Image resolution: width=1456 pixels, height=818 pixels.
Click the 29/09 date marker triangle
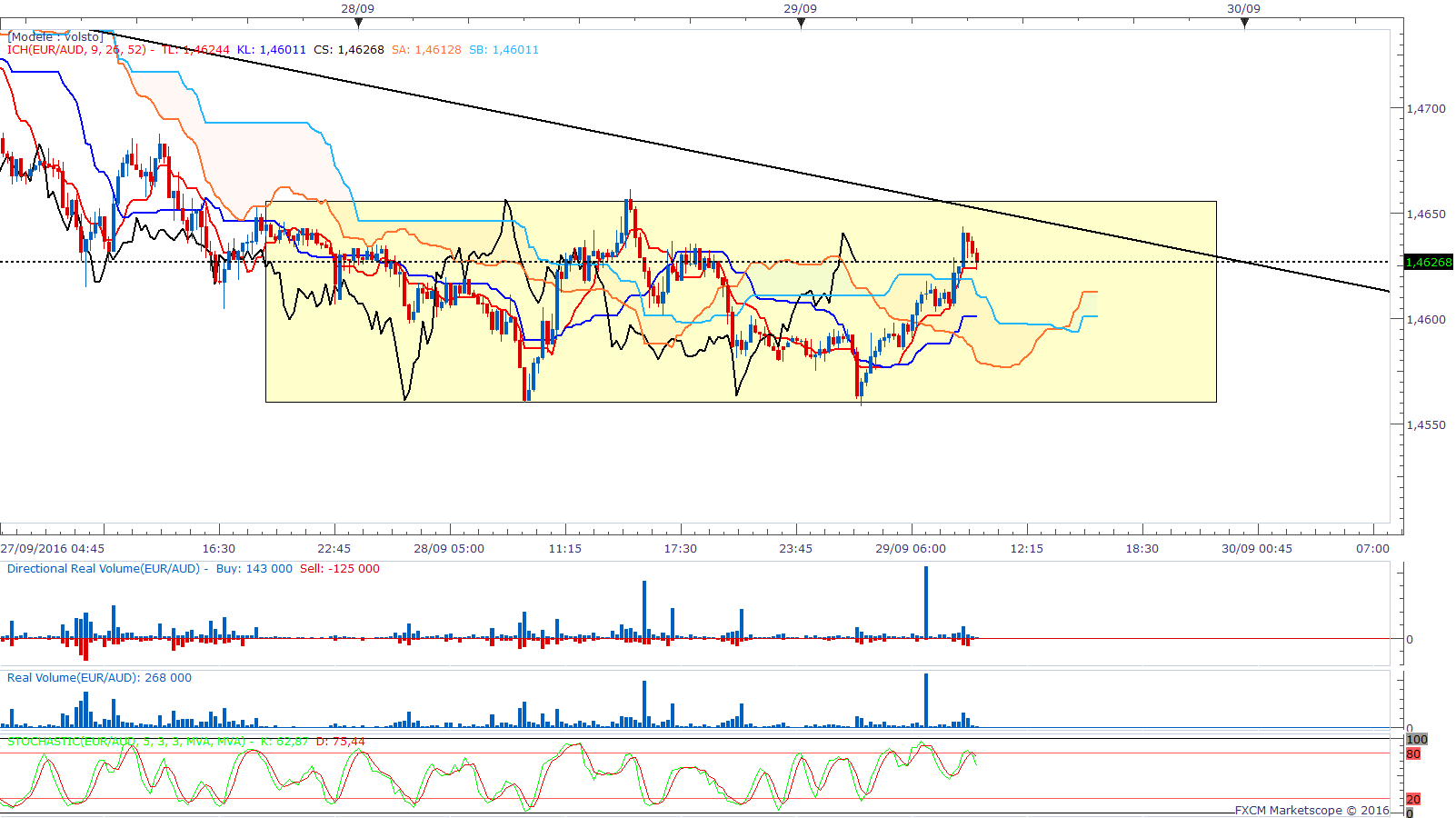point(801,23)
